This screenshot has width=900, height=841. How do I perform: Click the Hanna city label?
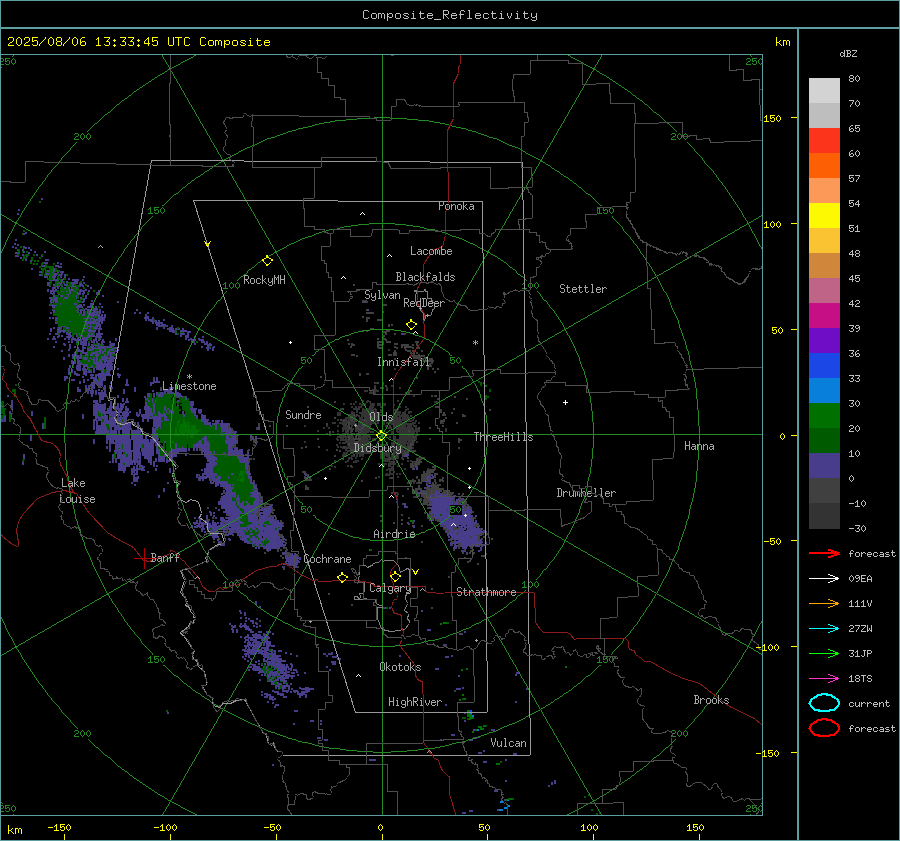pyautogui.click(x=699, y=446)
